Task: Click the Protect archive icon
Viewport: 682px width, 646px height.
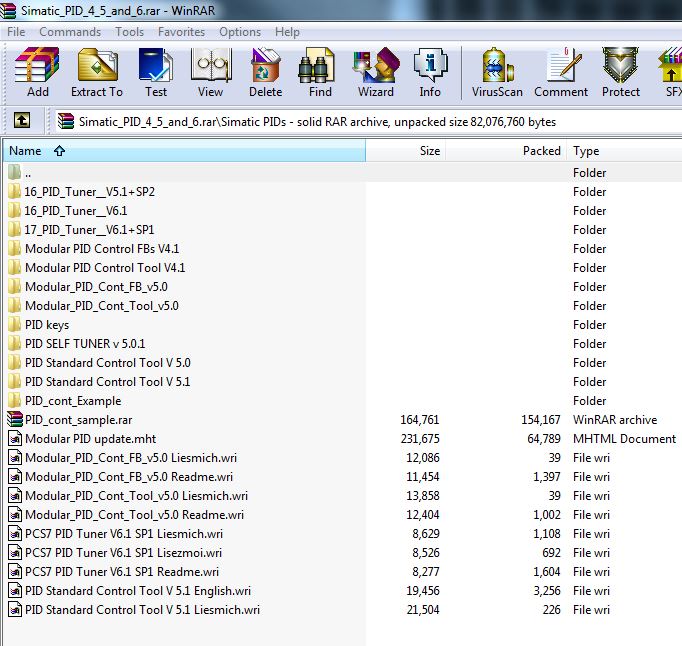Action: [x=620, y=72]
